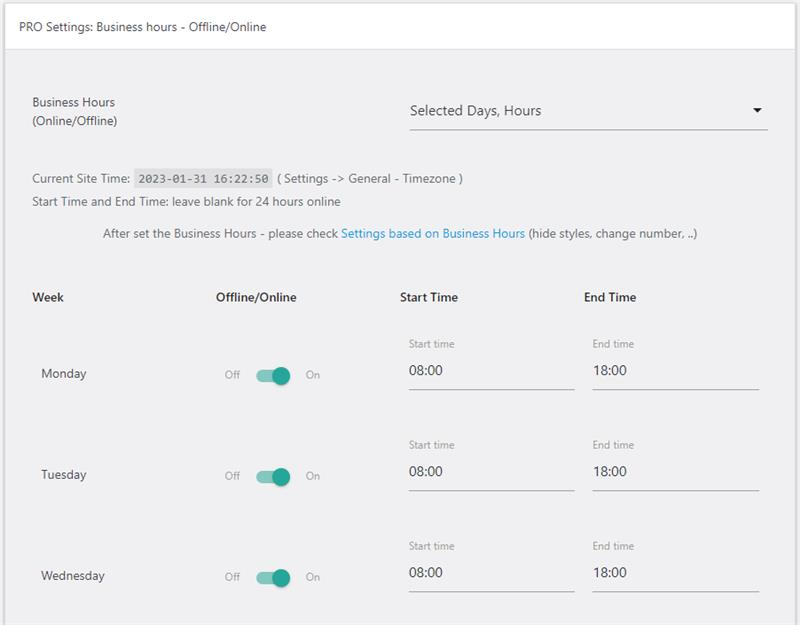Focus the Tuesday start time input
800x625 pixels.
pyautogui.click(x=490, y=472)
